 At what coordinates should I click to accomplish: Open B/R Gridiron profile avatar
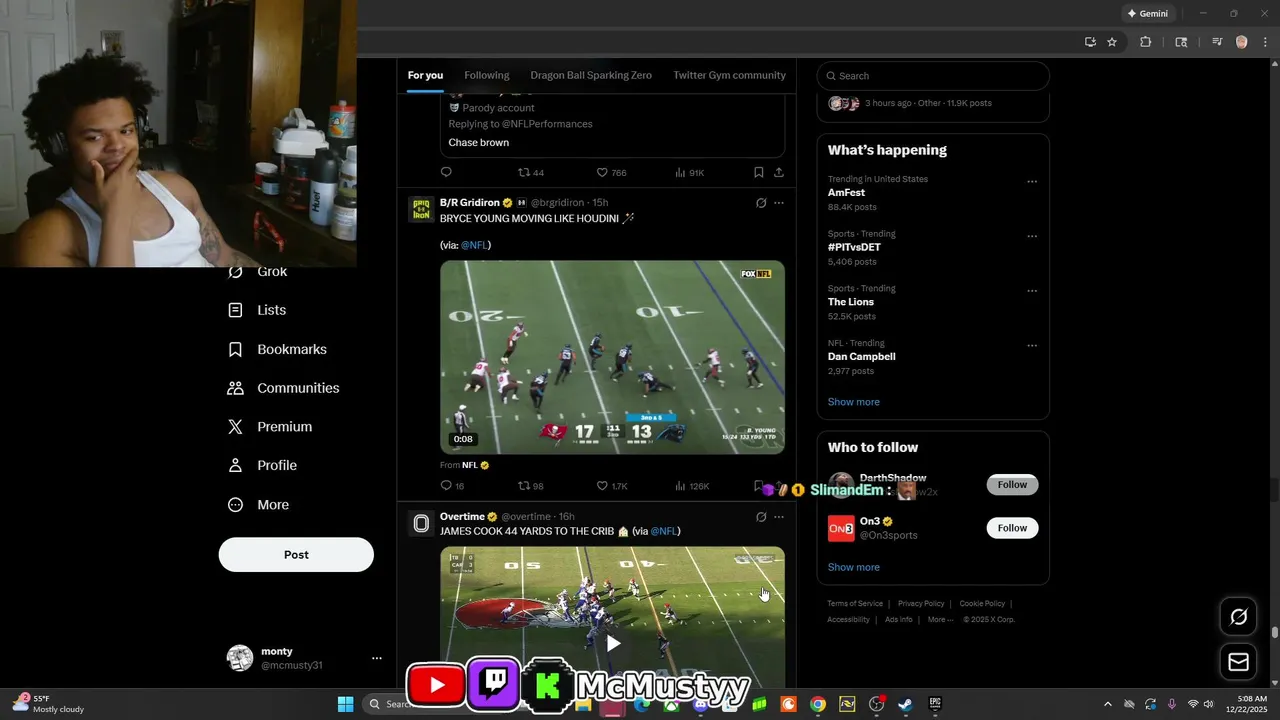(421, 209)
